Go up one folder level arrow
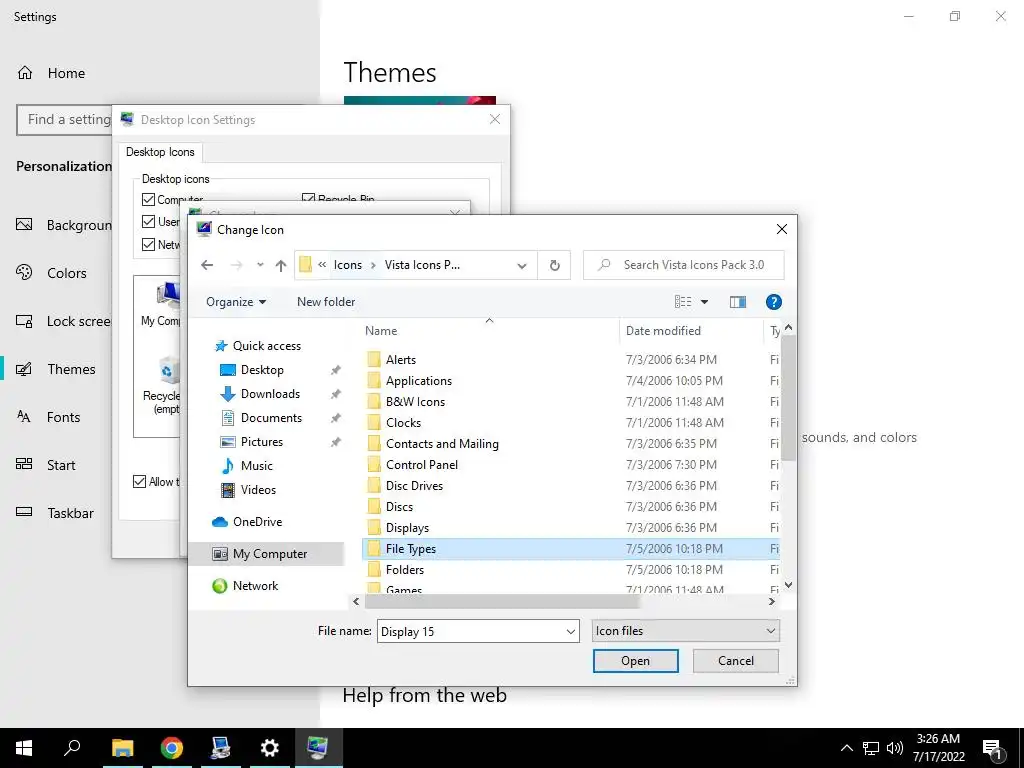This screenshot has height=768, width=1024. click(281, 265)
